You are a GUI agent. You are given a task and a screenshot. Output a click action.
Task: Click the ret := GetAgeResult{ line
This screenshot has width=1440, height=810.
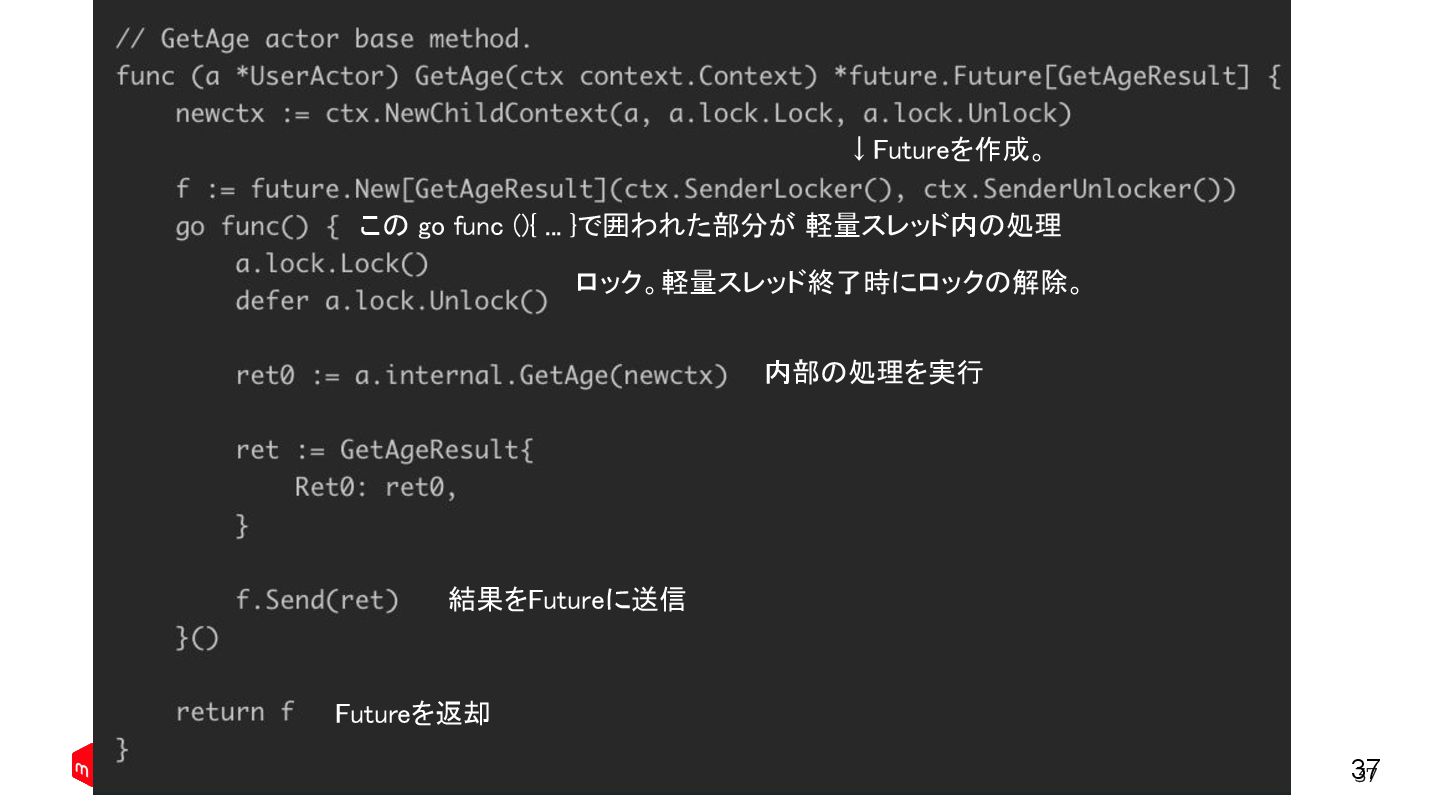(385, 450)
